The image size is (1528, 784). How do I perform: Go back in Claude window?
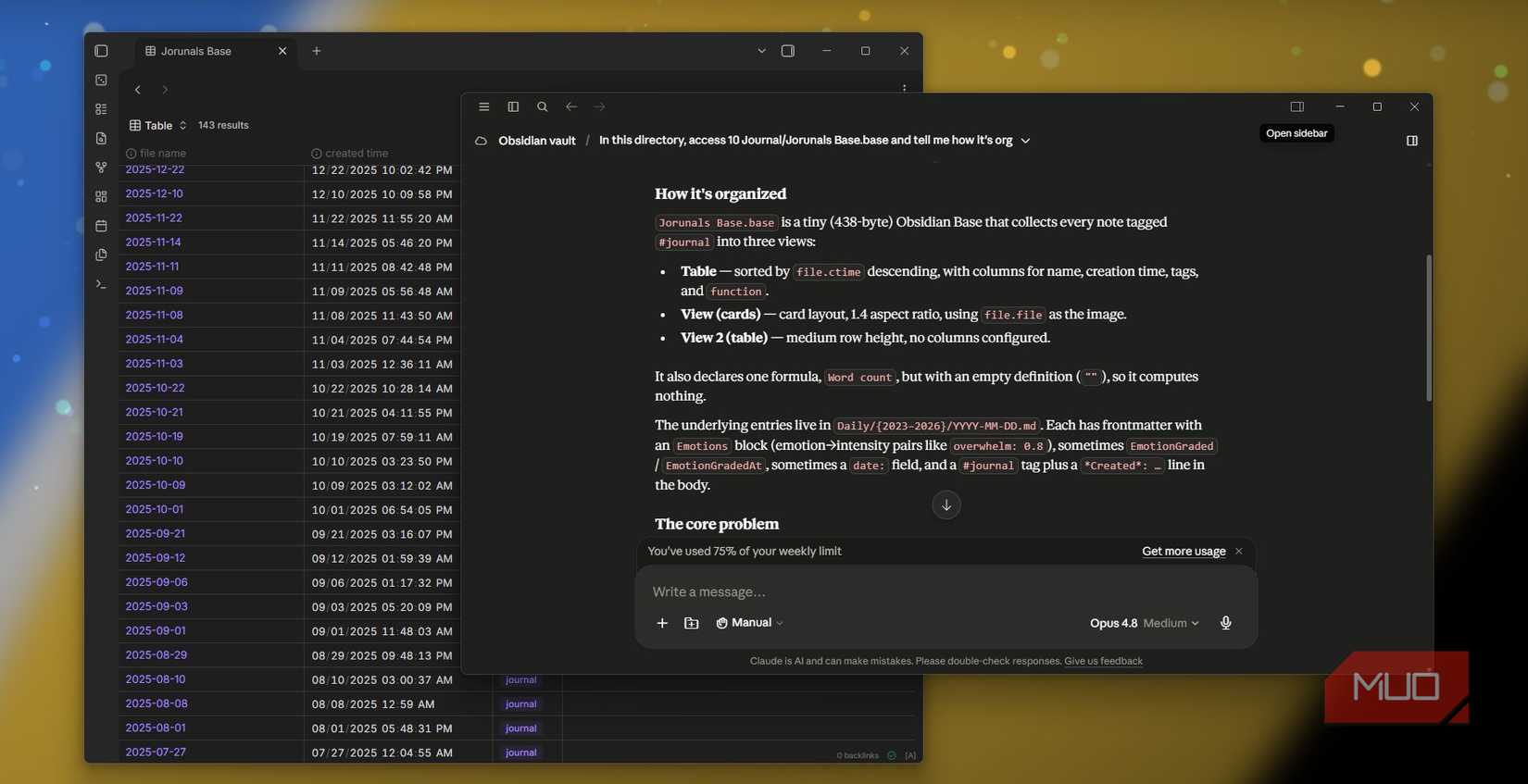coord(571,107)
